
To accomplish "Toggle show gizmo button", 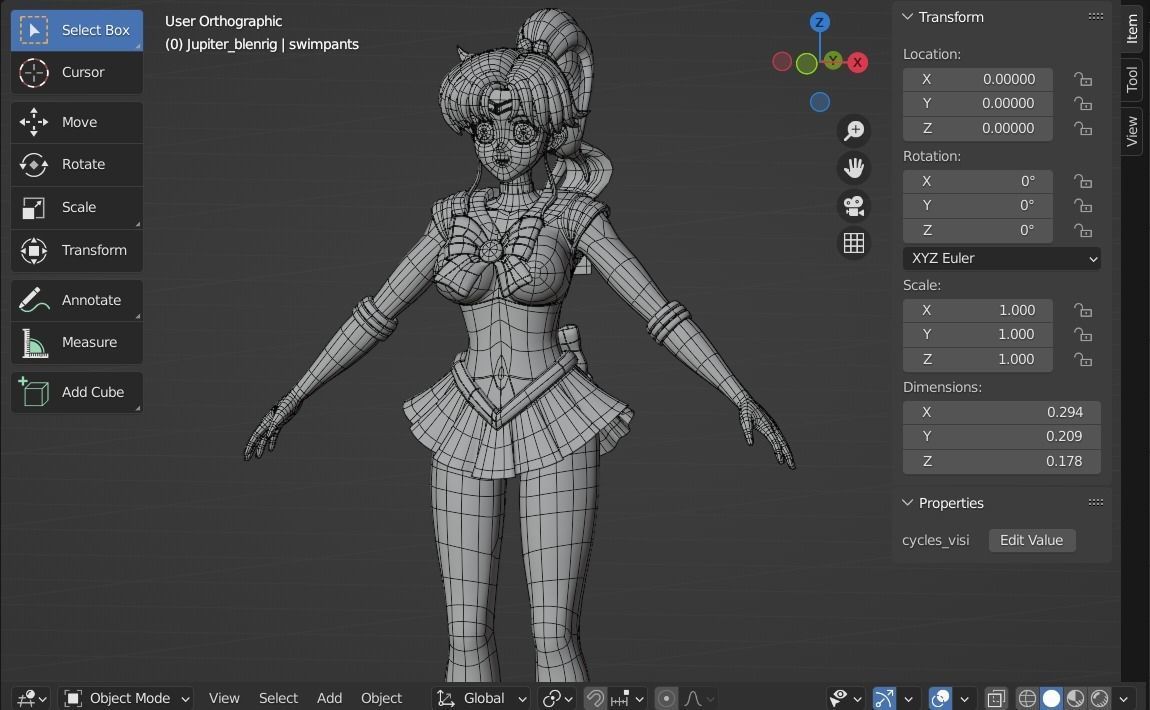I will (x=885, y=698).
